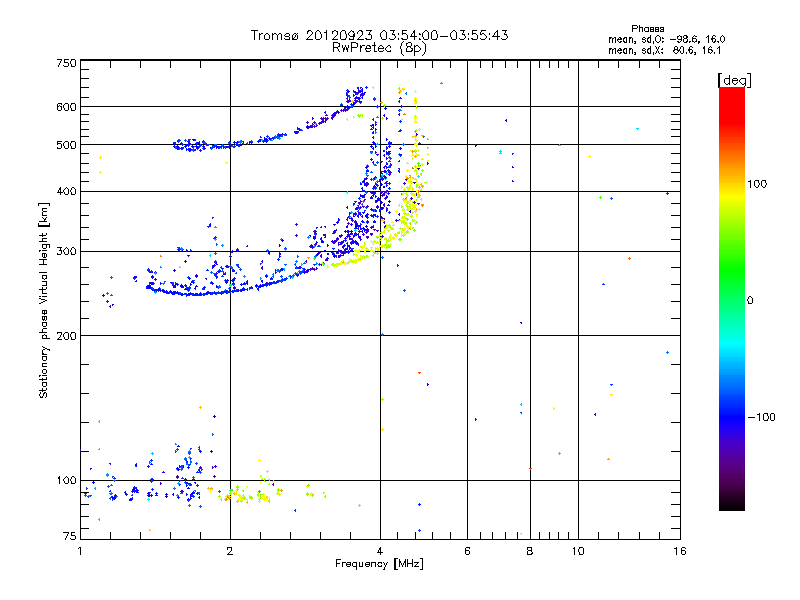Click the x-axis tick label '4'

[x=380, y=551]
